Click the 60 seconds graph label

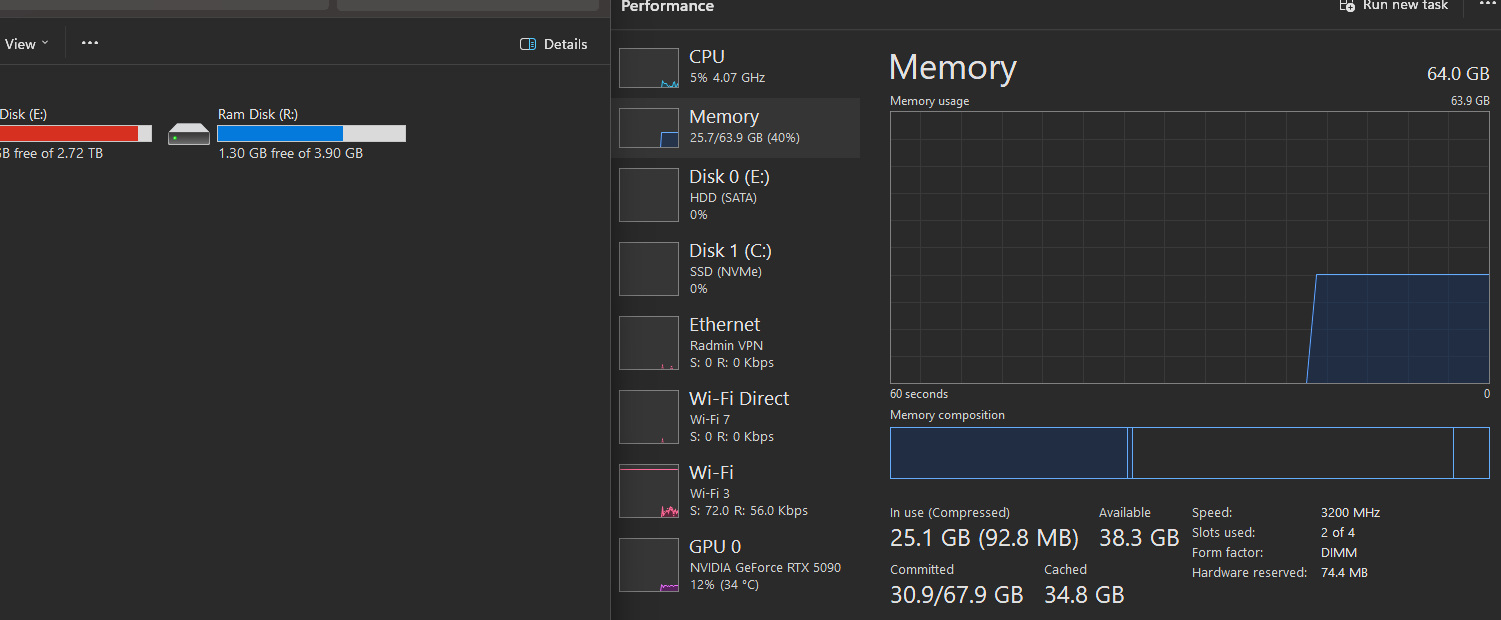click(919, 394)
